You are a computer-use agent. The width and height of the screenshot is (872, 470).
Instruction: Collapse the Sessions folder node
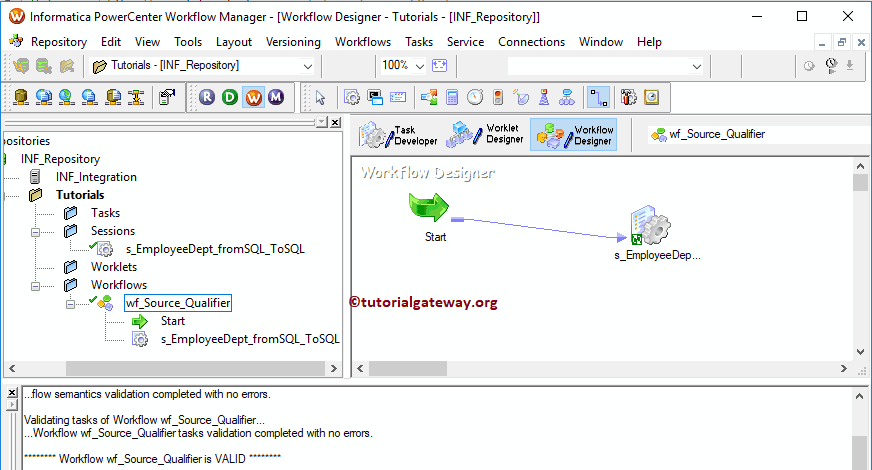click(x=35, y=232)
